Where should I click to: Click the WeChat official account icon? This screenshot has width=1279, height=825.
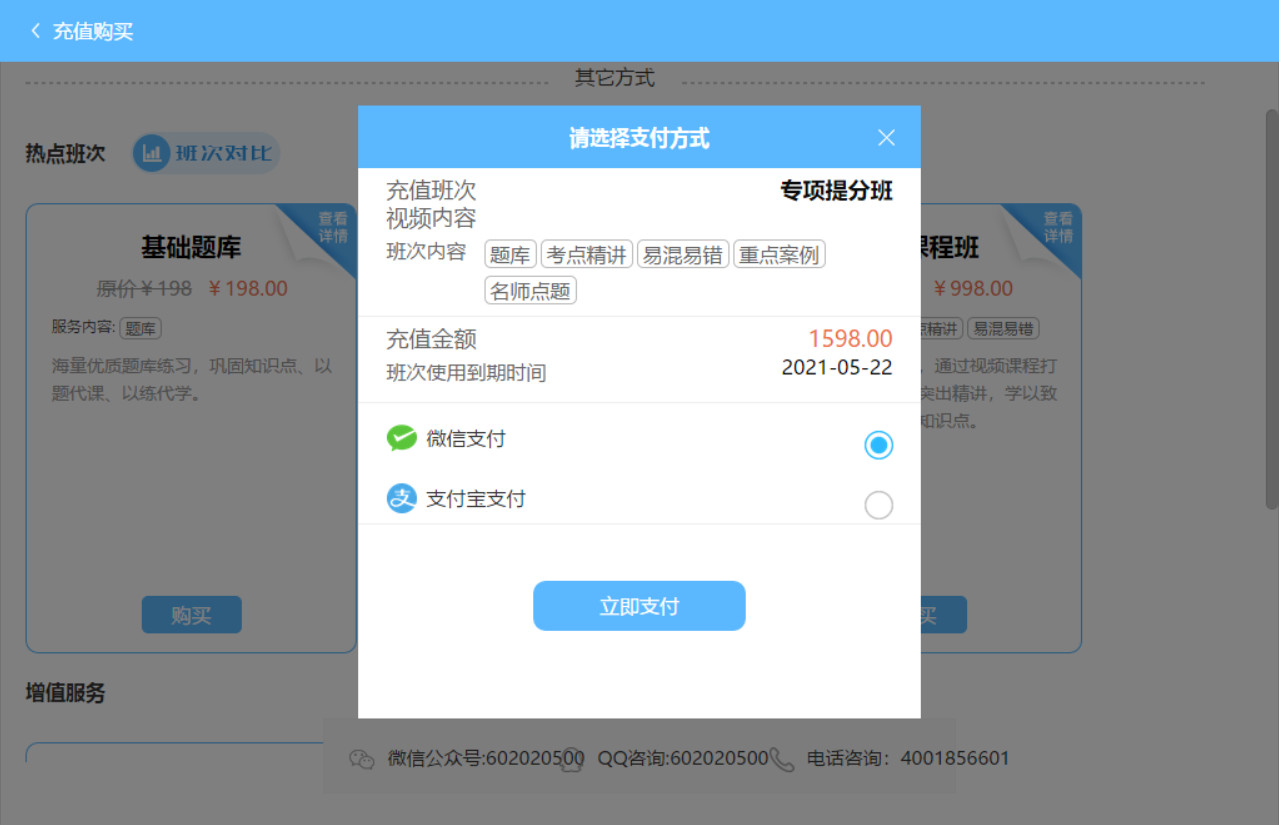click(x=361, y=759)
